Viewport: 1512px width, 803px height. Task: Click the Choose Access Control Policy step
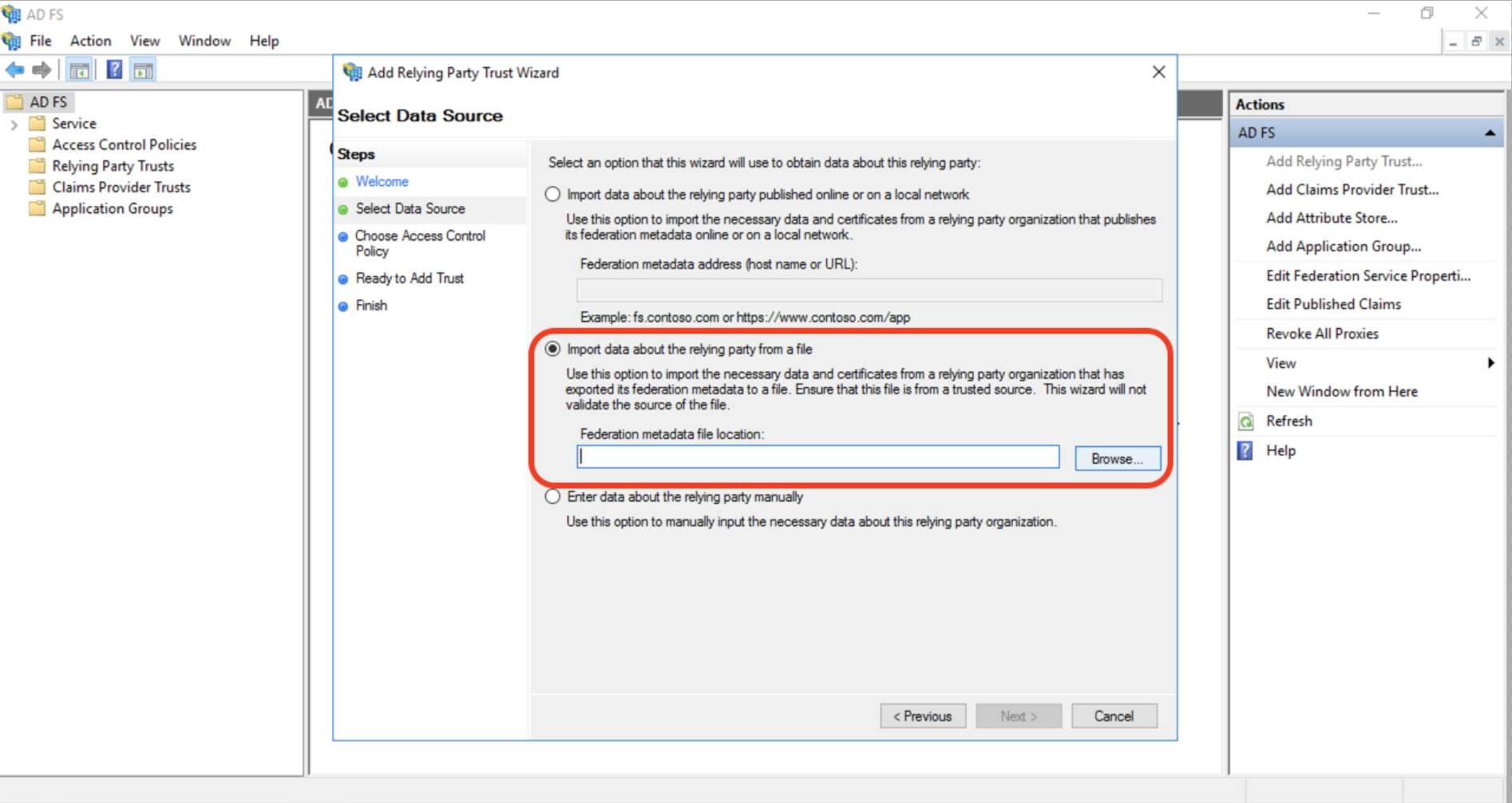pyautogui.click(x=421, y=243)
